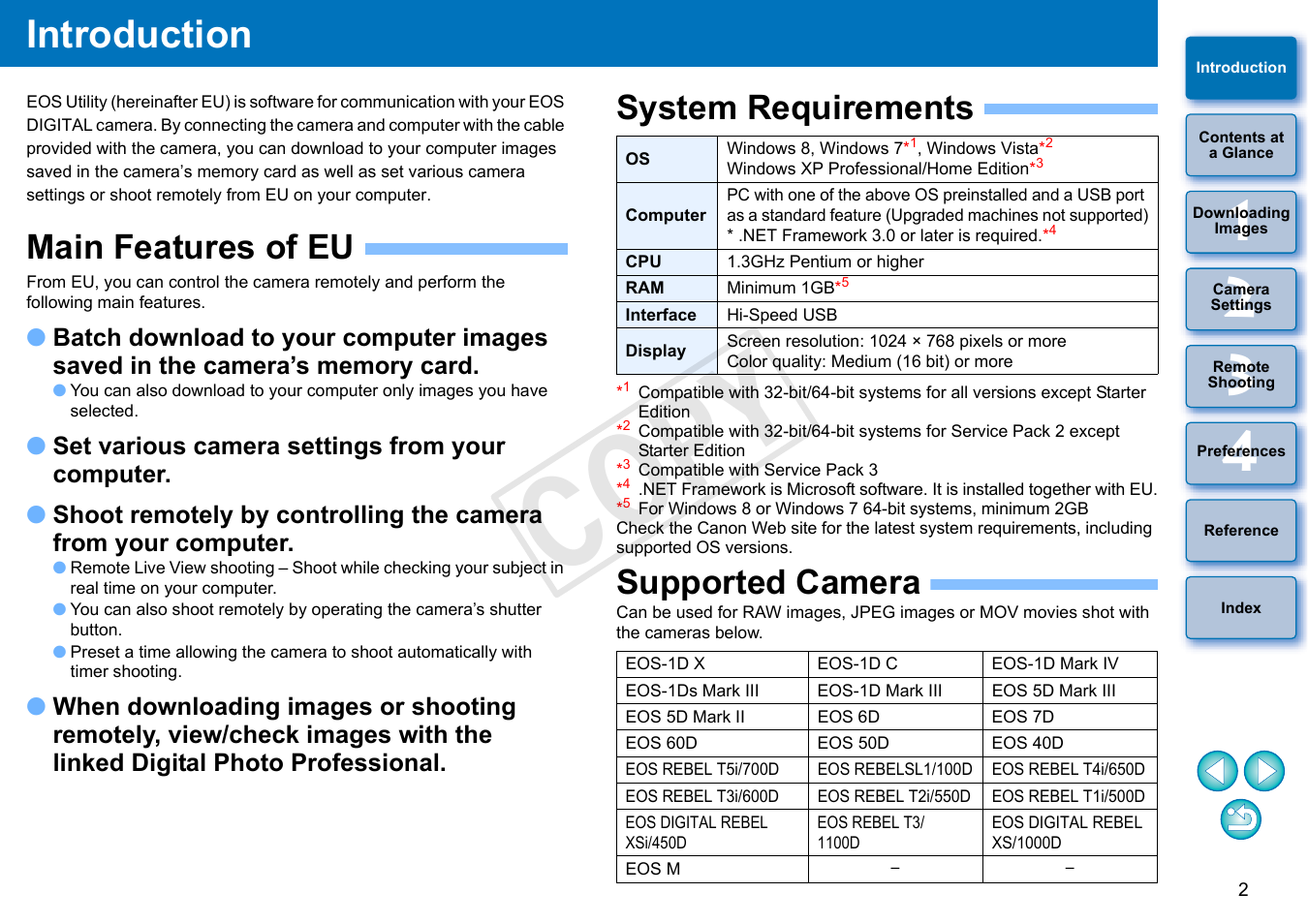1308x924 pixels.
Task: Click the EOS DIGITAL REBEL XSi/450D cell
Action: click(x=712, y=833)
